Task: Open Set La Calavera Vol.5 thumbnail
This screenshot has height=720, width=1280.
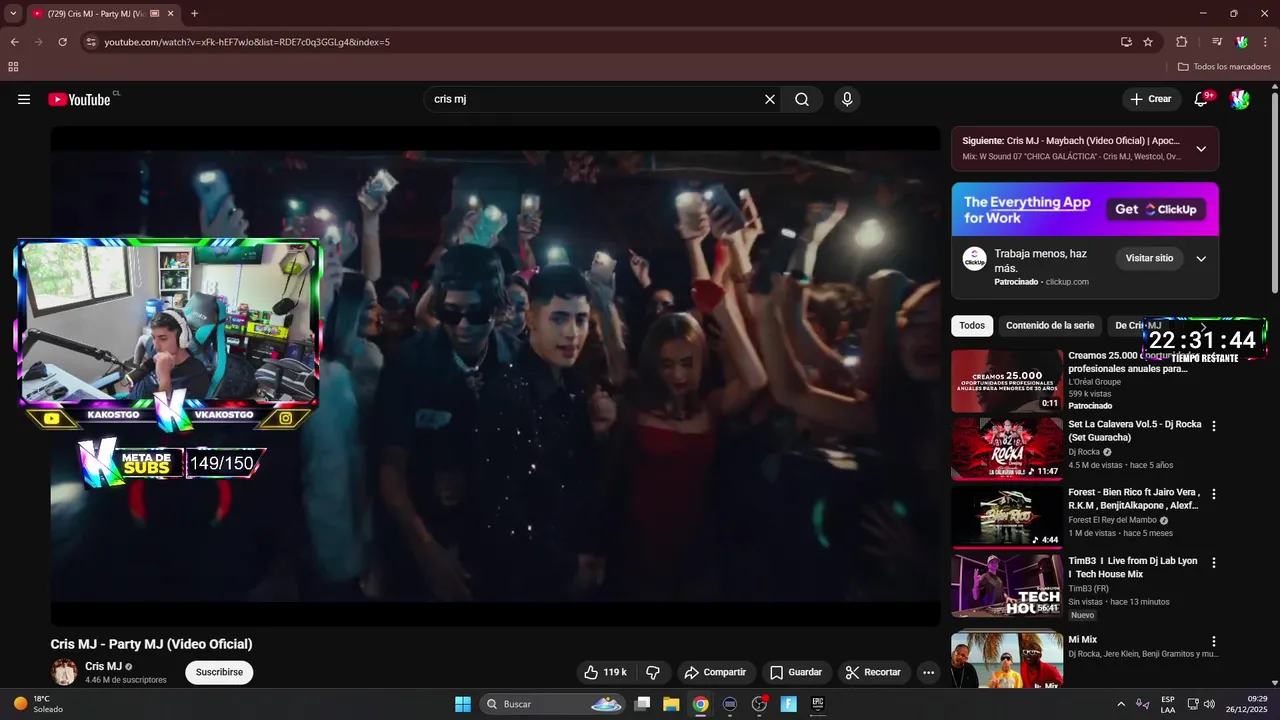Action: point(1006,449)
